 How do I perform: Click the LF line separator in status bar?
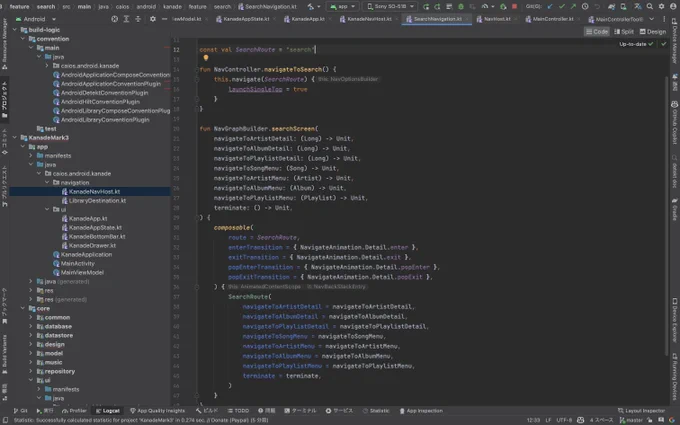tap(548, 420)
